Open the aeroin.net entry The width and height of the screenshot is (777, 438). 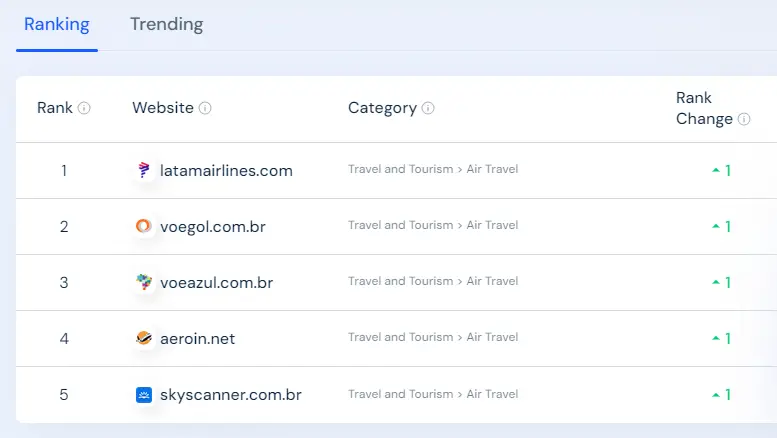(197, 339)
